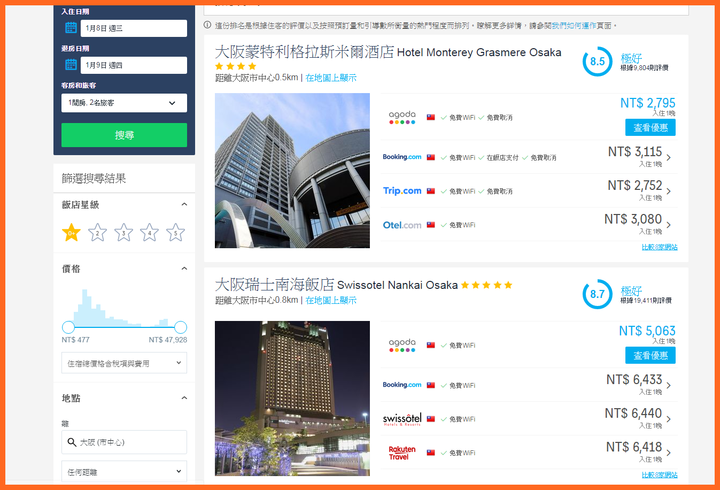Viewport: 720px width, 490px height.
Task: Click Rakuten Travel logo for NT$ 6,418
Action: (402, 452)
